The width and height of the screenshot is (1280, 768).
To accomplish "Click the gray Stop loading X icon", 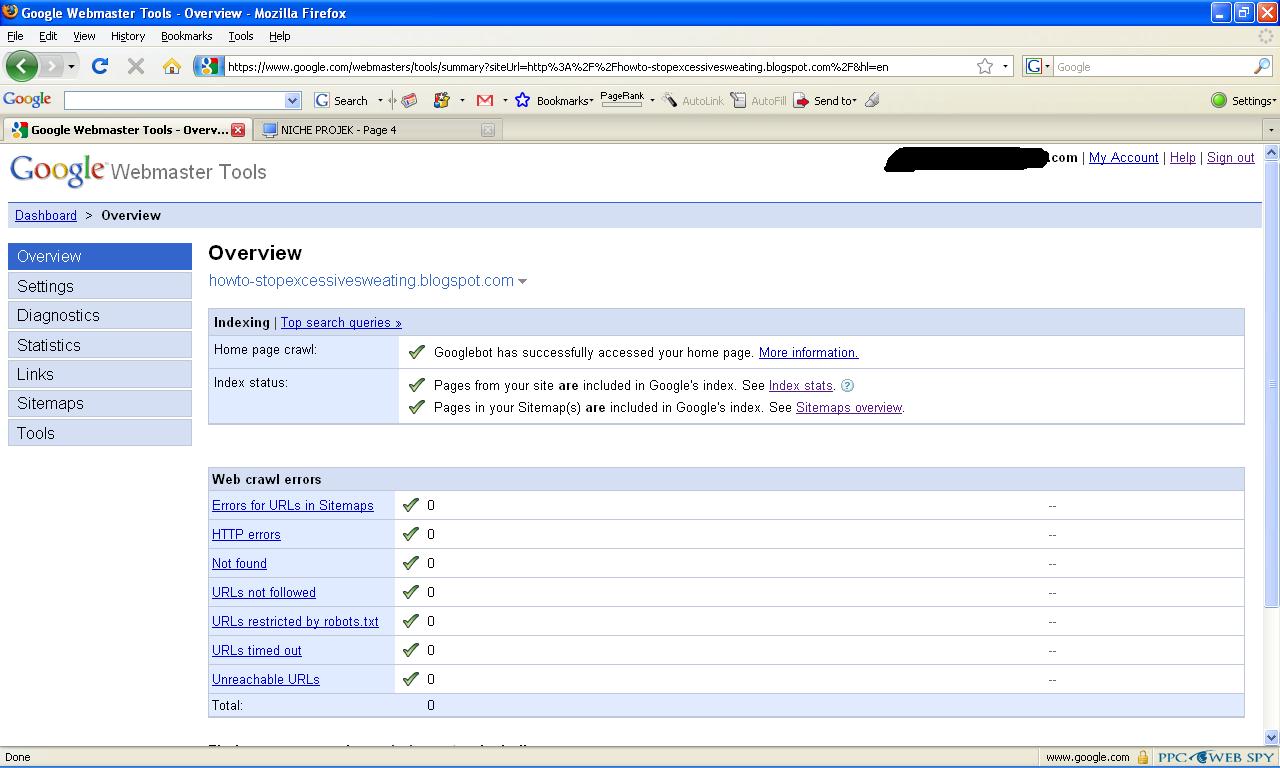I will pyautogui.click(x=136, y=66).
